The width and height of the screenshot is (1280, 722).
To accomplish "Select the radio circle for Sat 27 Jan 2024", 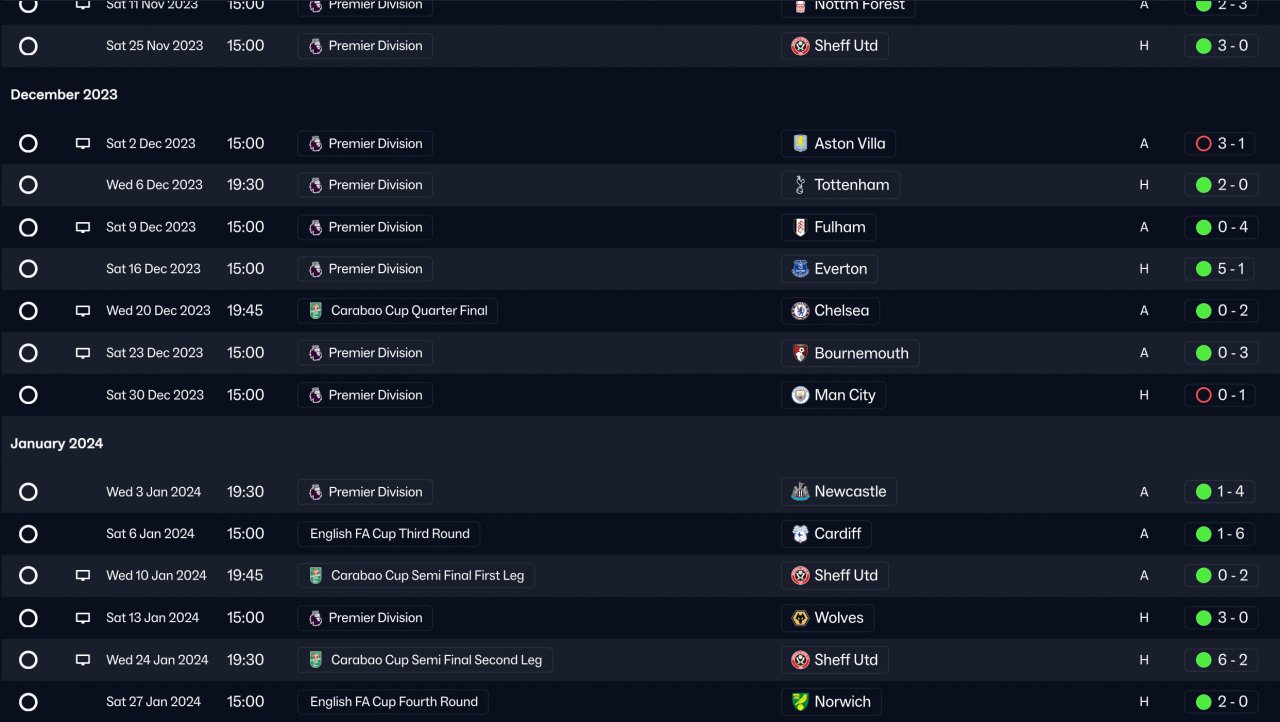I will click(x=28, y=702).
